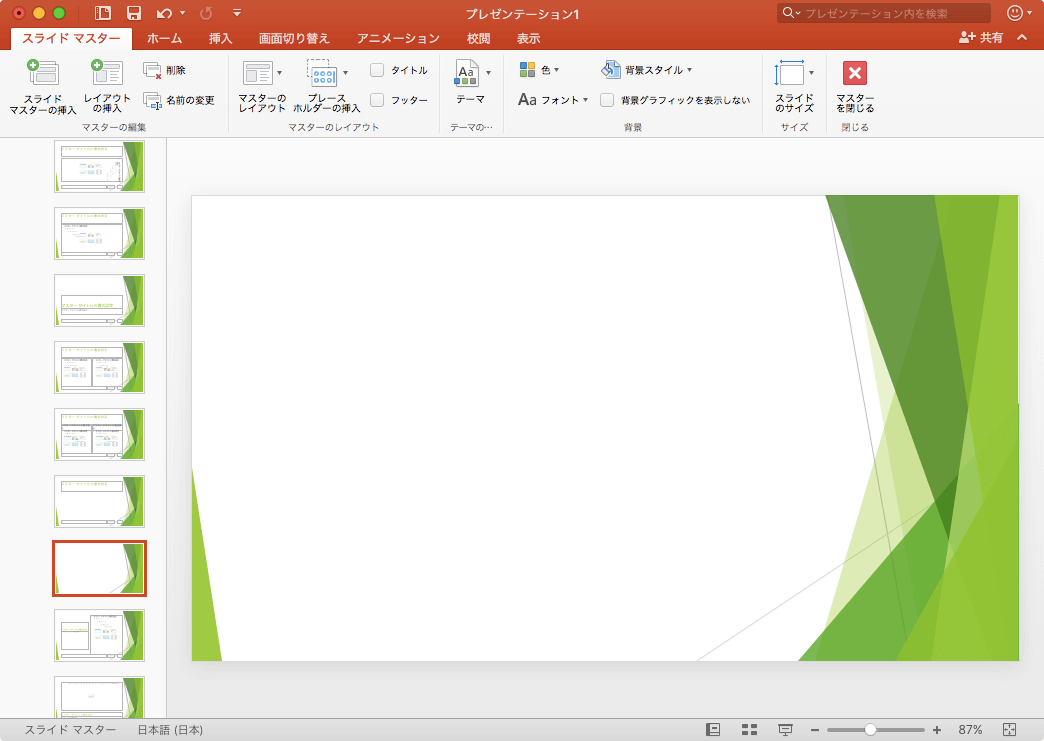Expand Background Styles dropdown arrow
The width and height of the screenshot is (1044, 741).
point(689,69)
